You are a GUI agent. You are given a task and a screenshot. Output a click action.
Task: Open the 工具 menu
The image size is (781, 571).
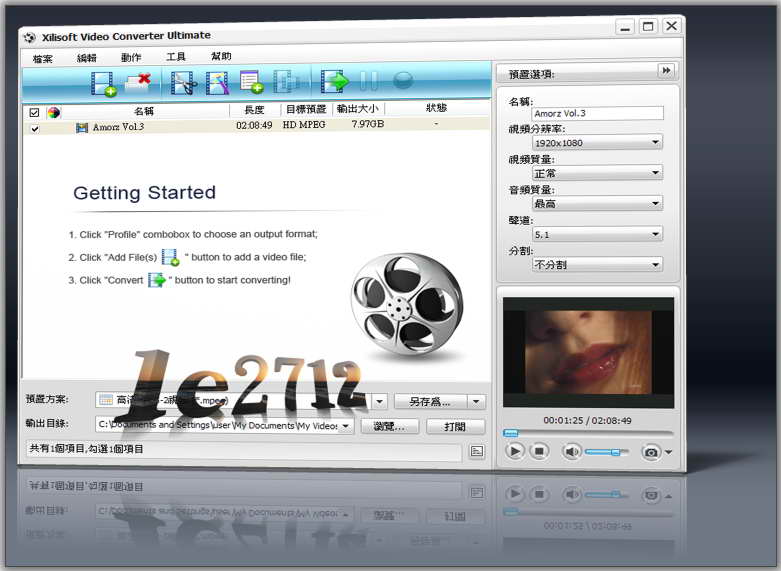tap(175, 57)
